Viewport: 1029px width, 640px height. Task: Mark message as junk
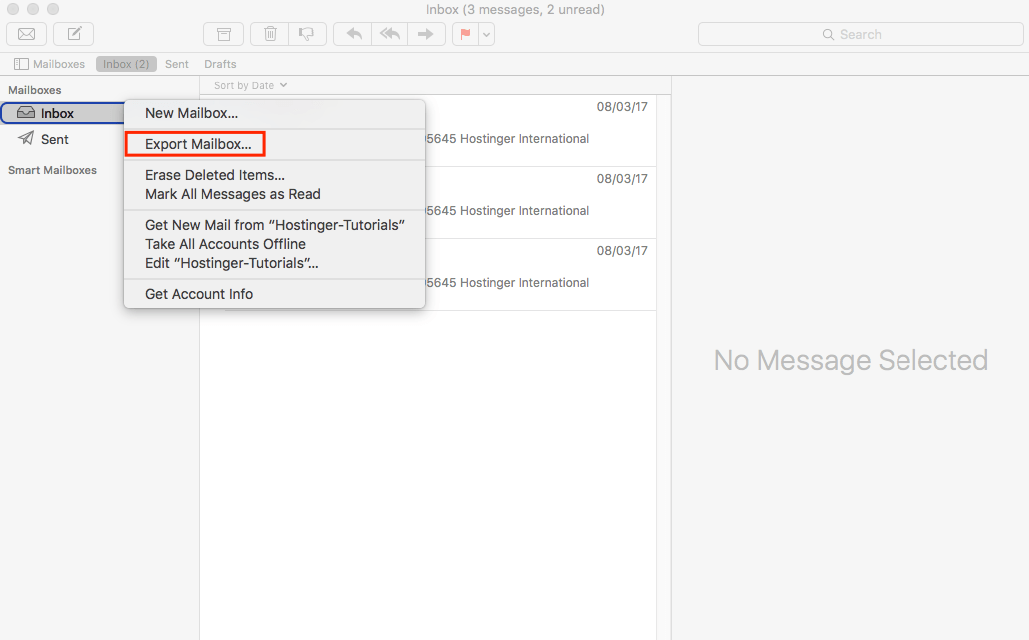click(306, 34)
